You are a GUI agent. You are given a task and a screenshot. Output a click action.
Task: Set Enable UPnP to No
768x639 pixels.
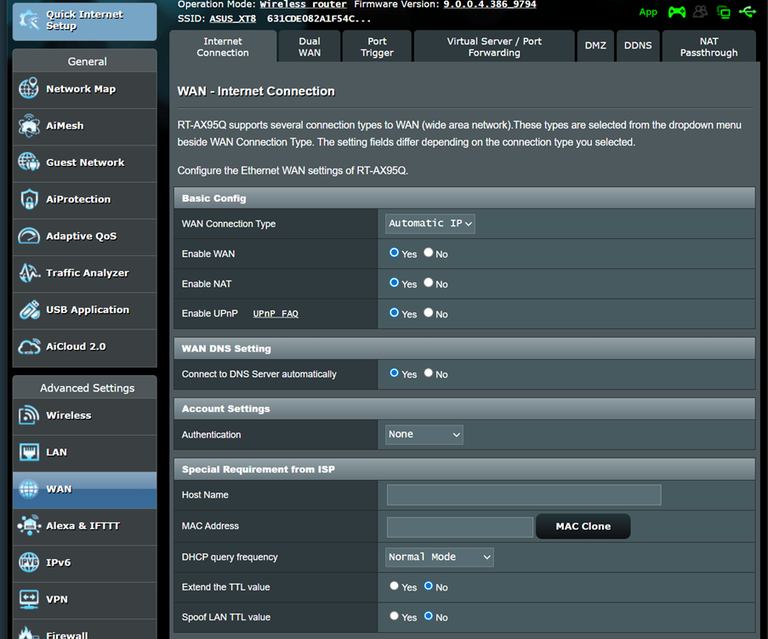(x=428, y=312)
